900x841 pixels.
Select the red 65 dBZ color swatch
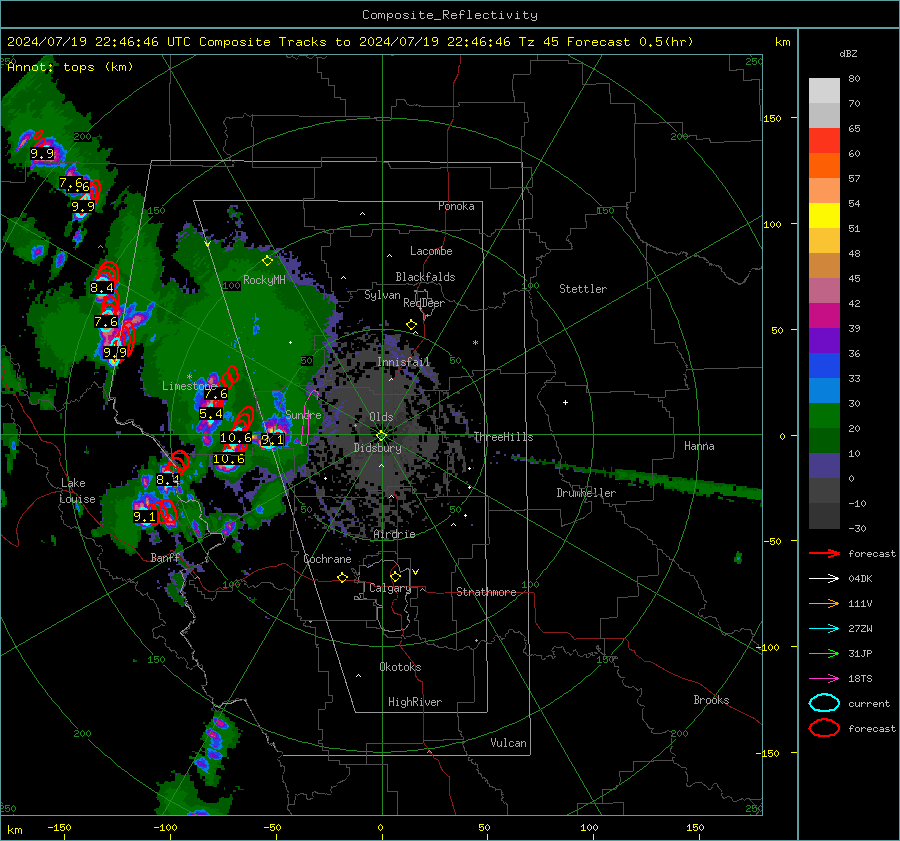[824, 141]
